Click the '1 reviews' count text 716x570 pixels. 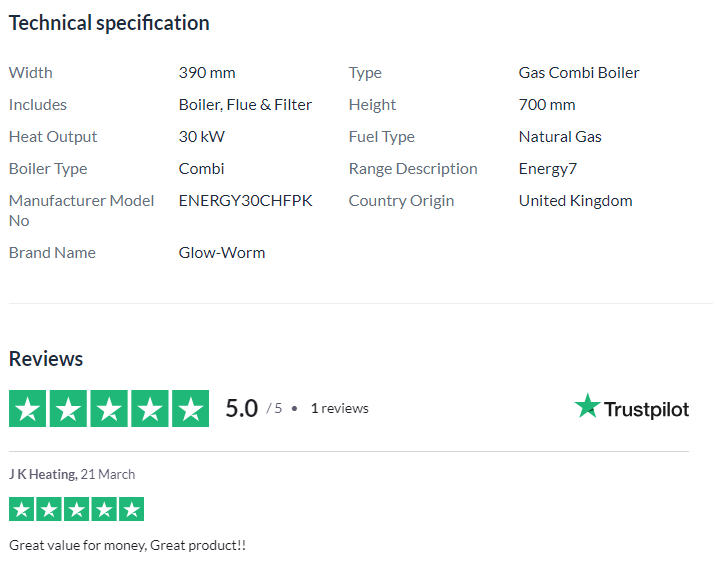click(x=340, y=408)
